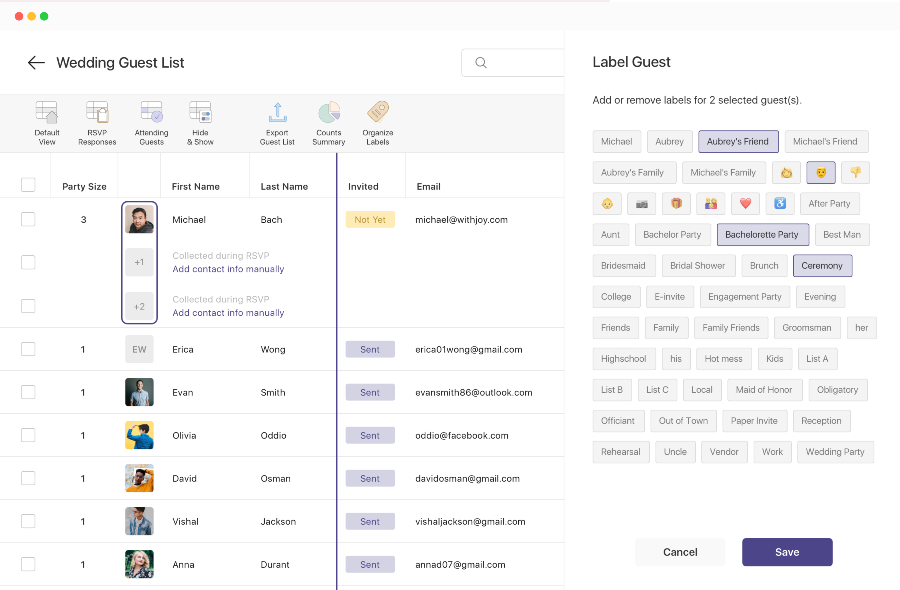
Task: Click the Email column header
Action: pyautogui.click(x=429, y=187)
